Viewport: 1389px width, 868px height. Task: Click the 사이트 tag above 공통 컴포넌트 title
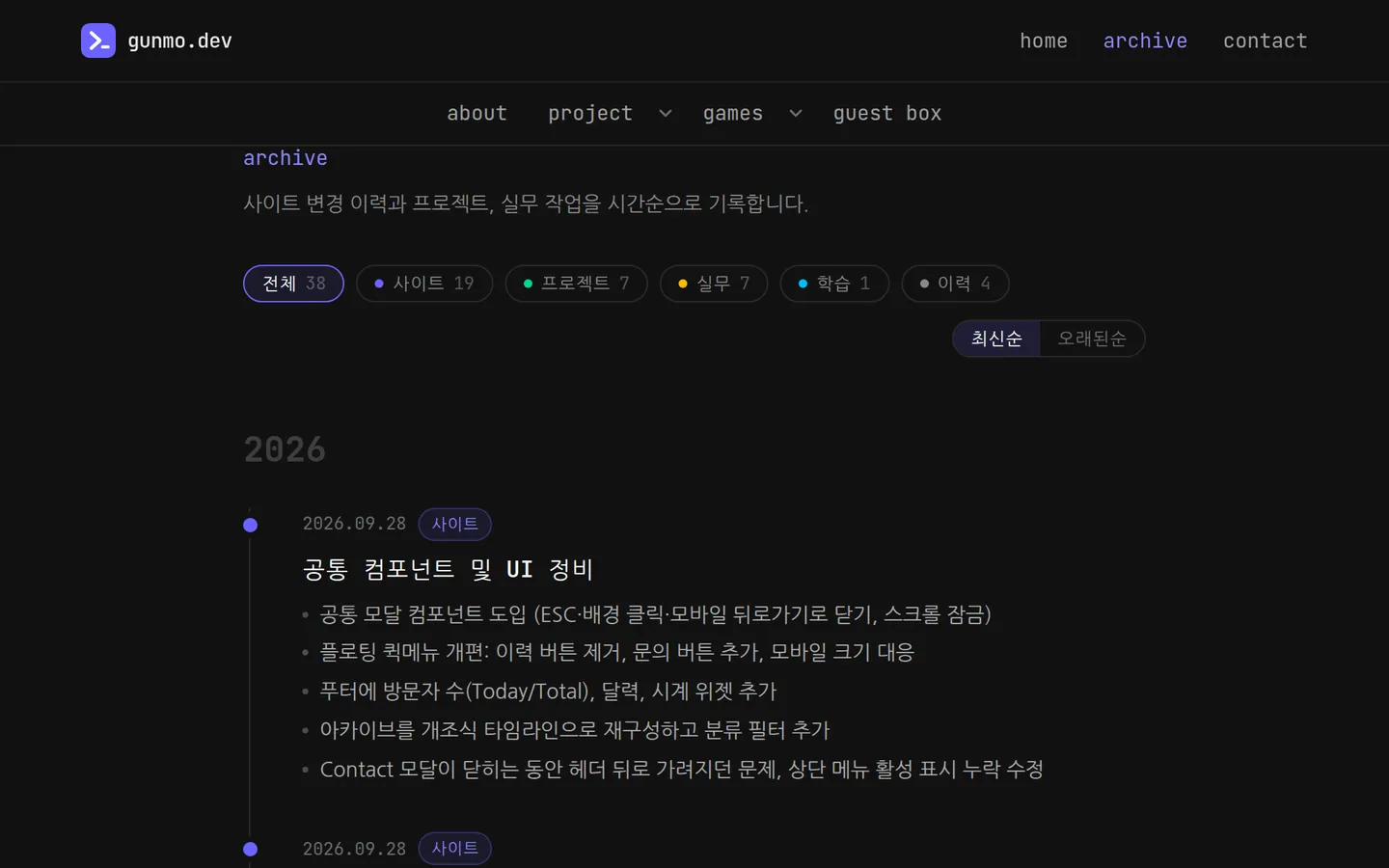point(455,524)
